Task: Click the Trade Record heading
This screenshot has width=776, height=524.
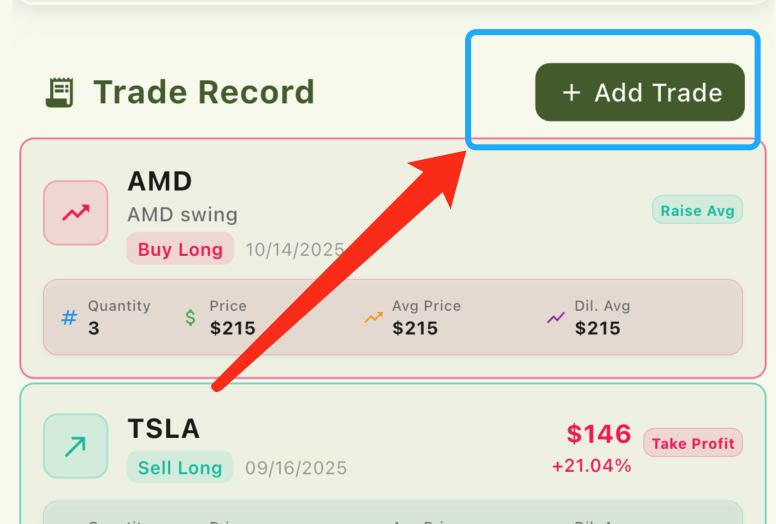Action: coord(204,92)
